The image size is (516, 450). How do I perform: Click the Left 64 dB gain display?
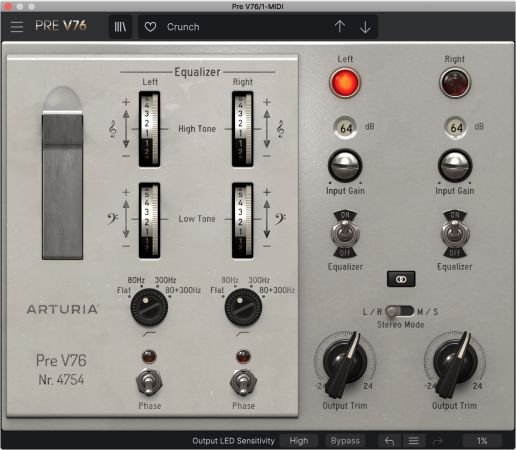point(346,128)
